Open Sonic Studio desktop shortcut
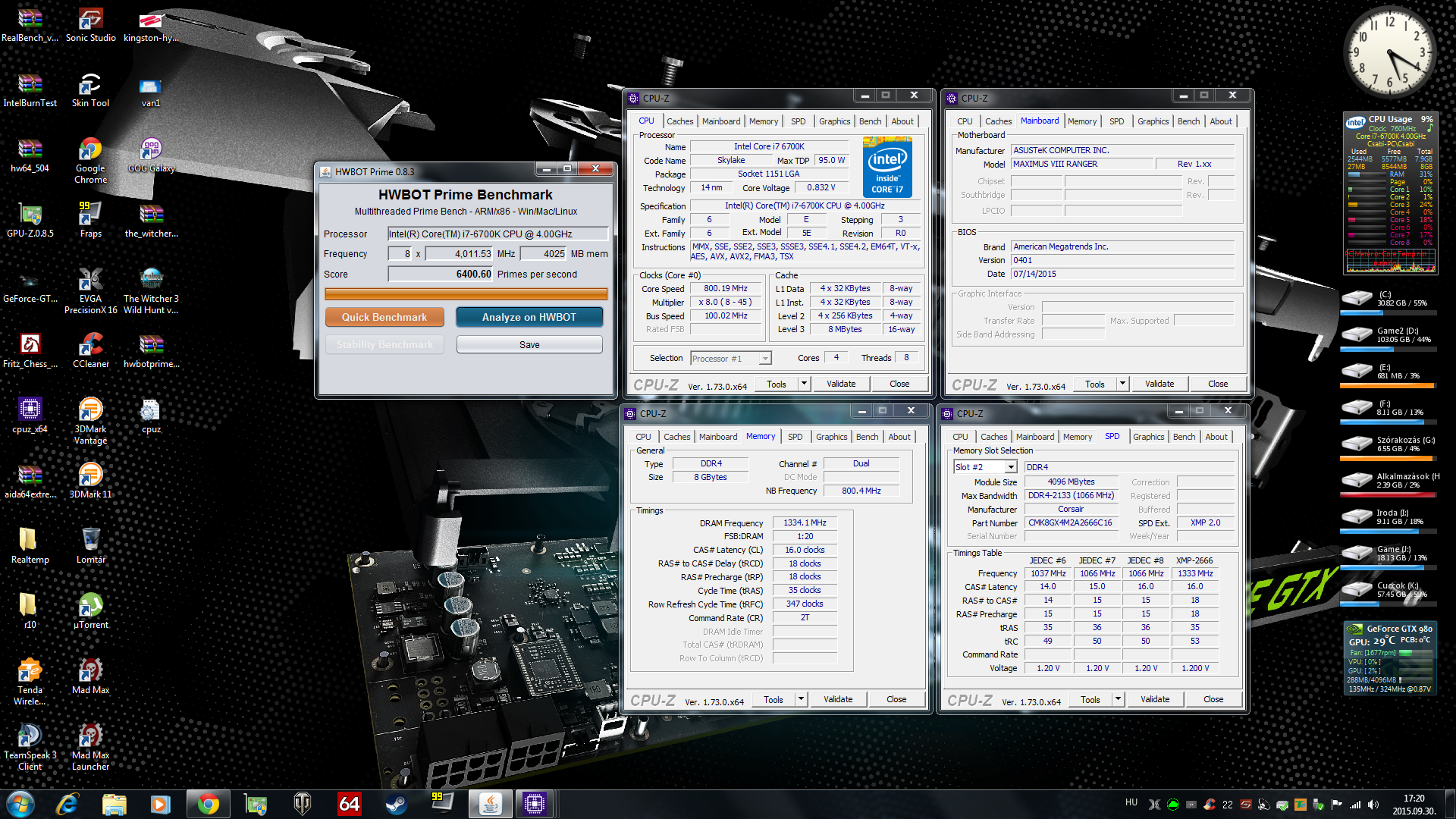Image resolution: width=1456 pixels, height=819 pixels. coord(90,25)
